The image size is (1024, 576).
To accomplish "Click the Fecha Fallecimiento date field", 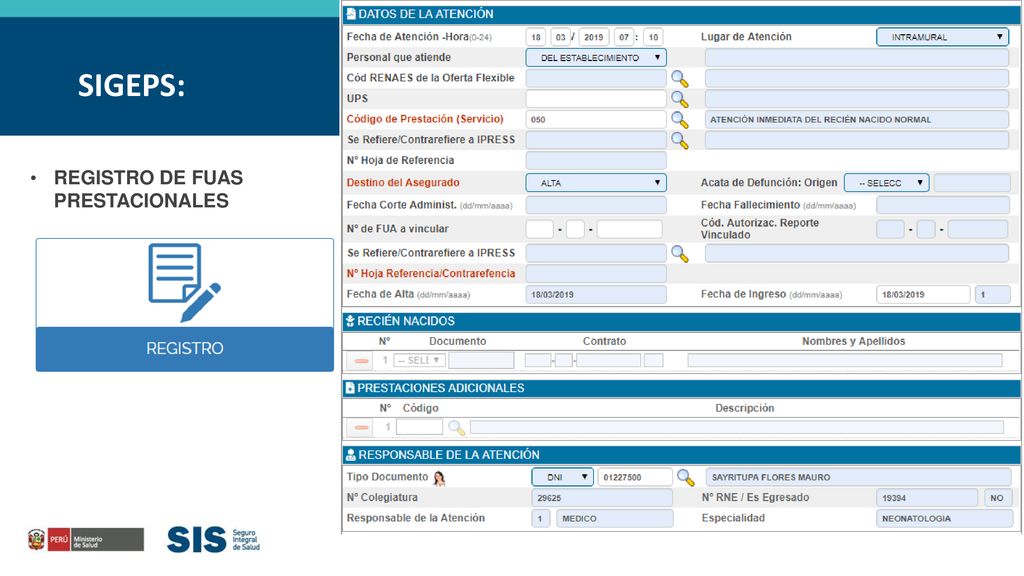I will pos(943,205).
